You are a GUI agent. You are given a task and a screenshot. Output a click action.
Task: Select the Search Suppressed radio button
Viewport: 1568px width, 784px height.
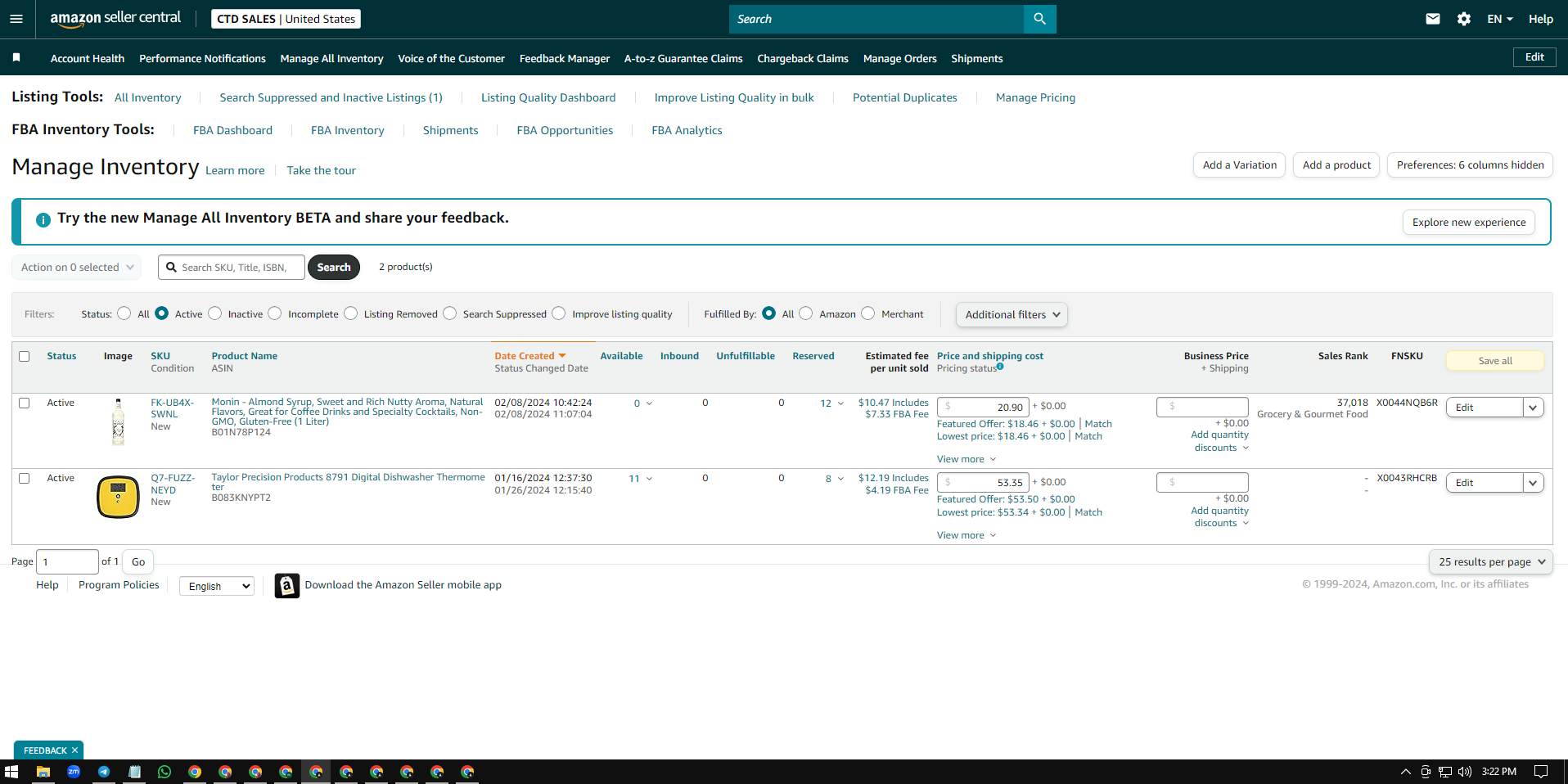pos(450,313)
